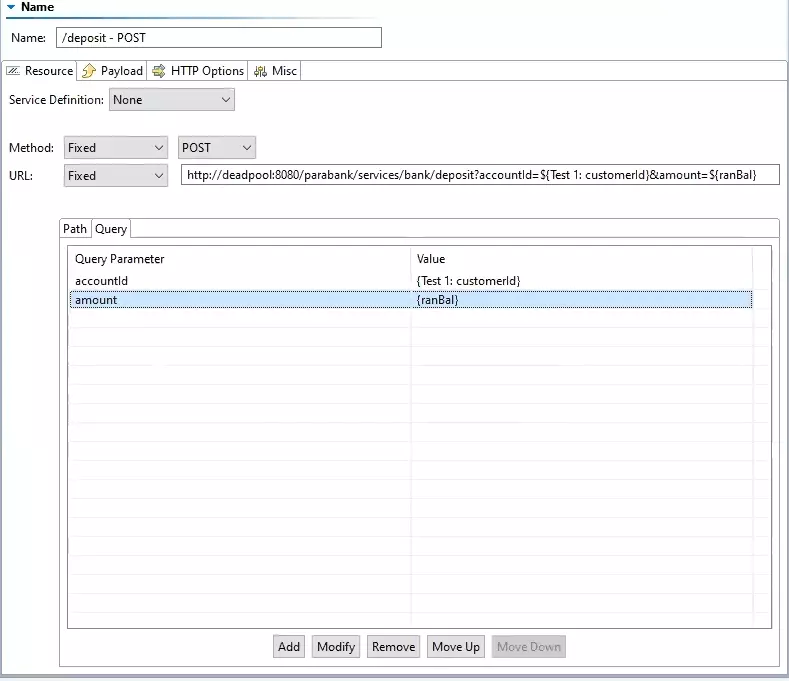The image size is (789, 681).
Task: Click the Name text field
Action: [x=218, y=38]
